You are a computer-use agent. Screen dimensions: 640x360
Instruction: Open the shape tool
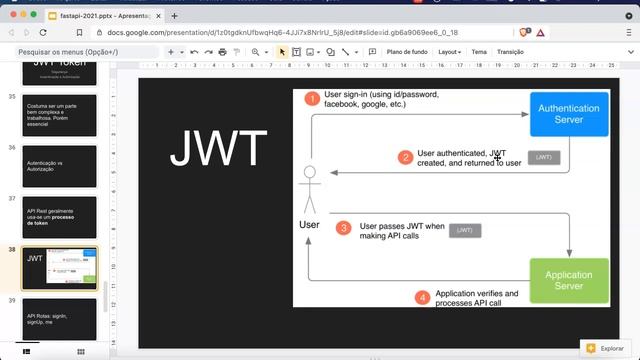pyautogui.click(x=331, y=52)
